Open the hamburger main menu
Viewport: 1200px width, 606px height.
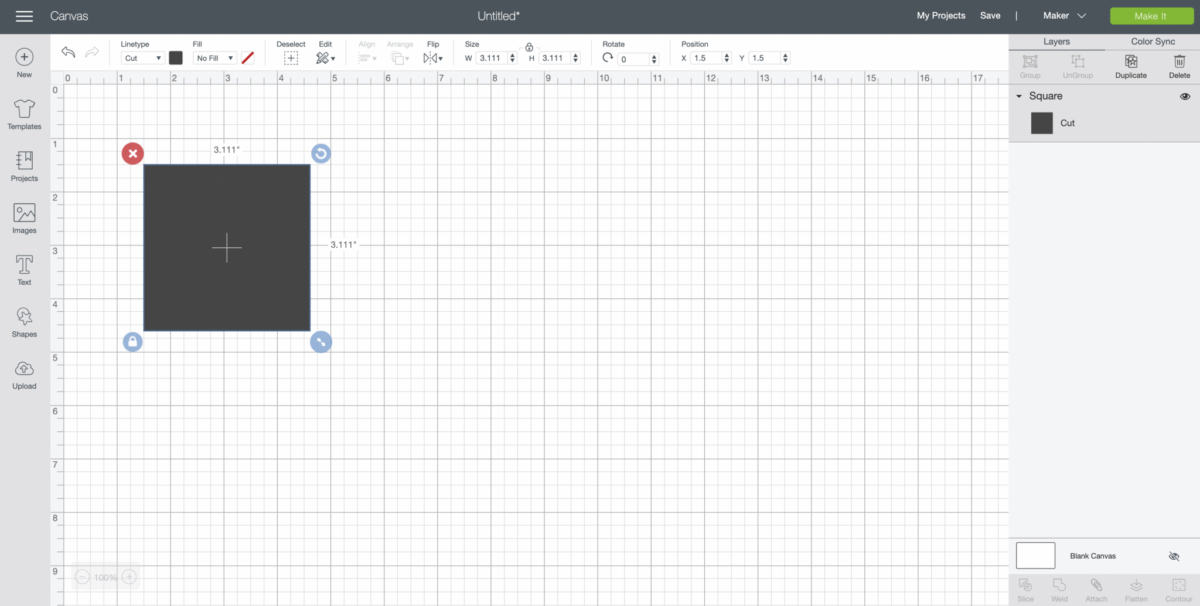click(24, 16)
